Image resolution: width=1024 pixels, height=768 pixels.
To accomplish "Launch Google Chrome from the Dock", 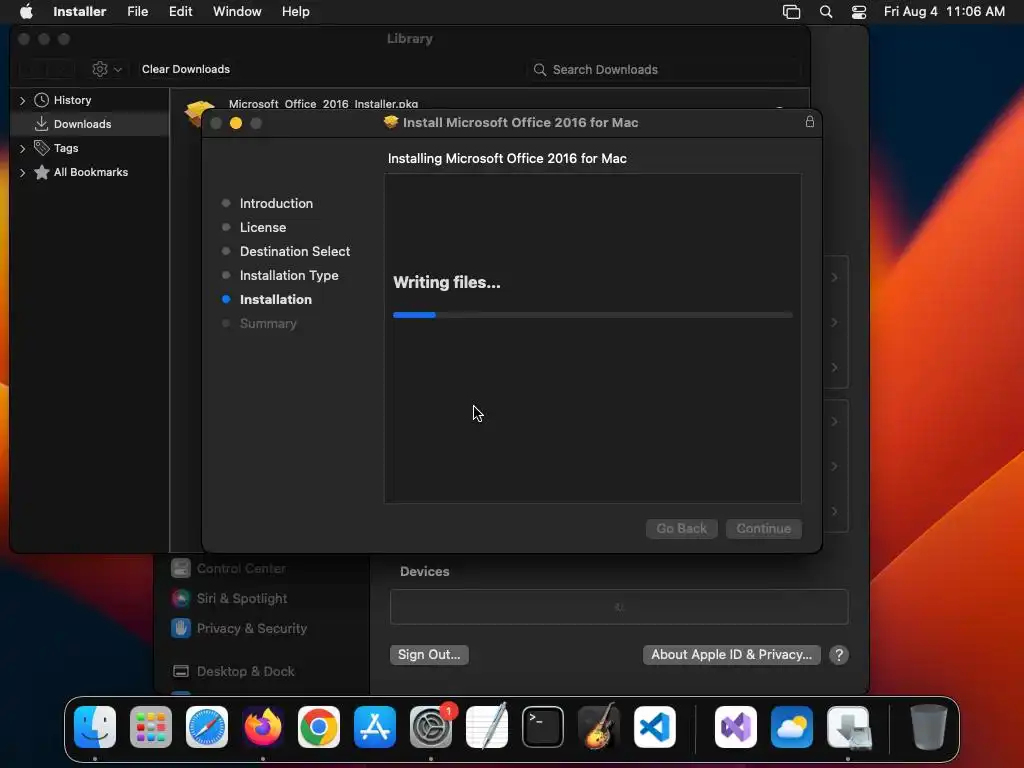I will [x=319, y=726].
